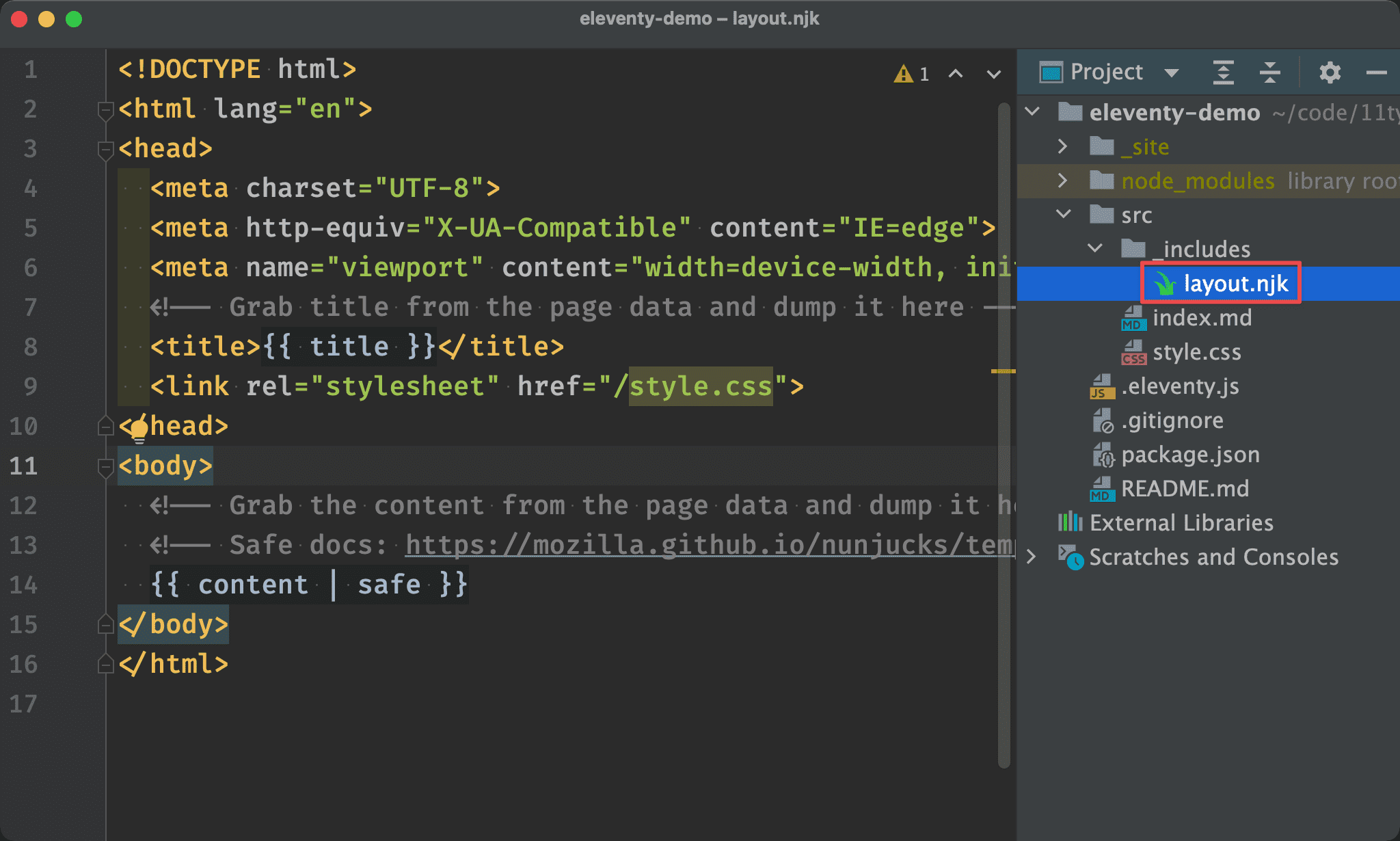The image size is (1400, 841).
Task: Click the Expand All icon in Project panel
Action: tap(1223, 72)
